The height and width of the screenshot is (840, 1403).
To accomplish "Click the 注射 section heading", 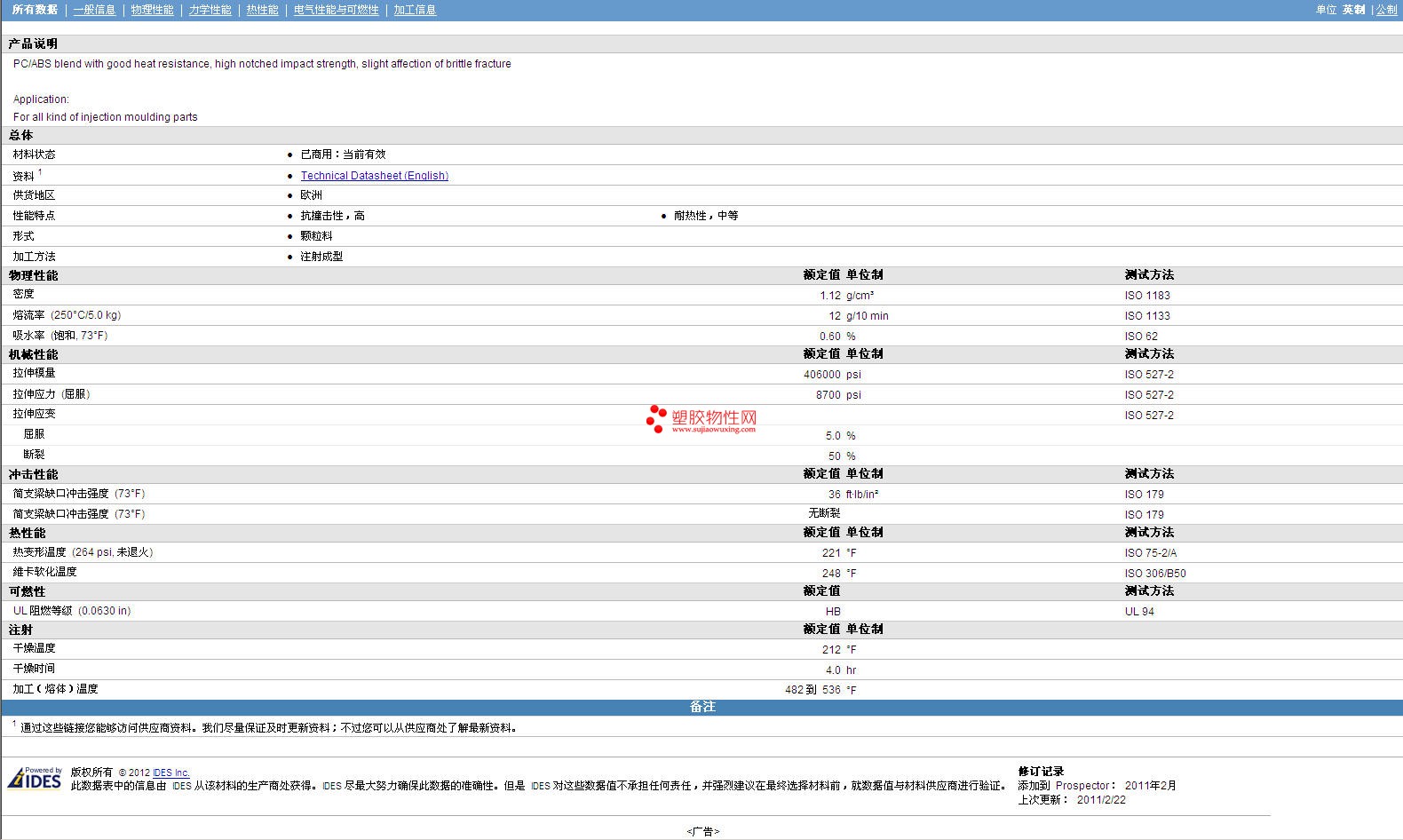I will click(20, 630).
